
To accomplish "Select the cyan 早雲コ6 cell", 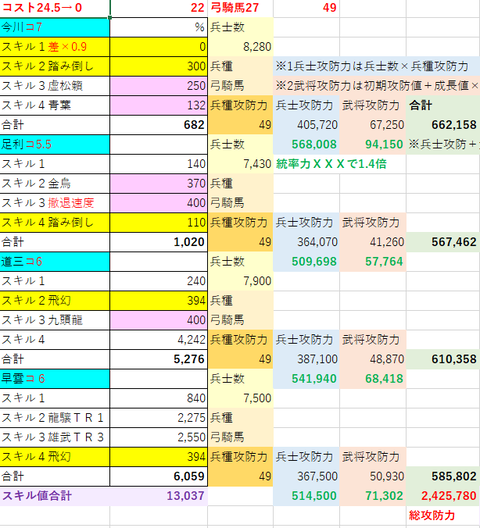I will [55, 378].
